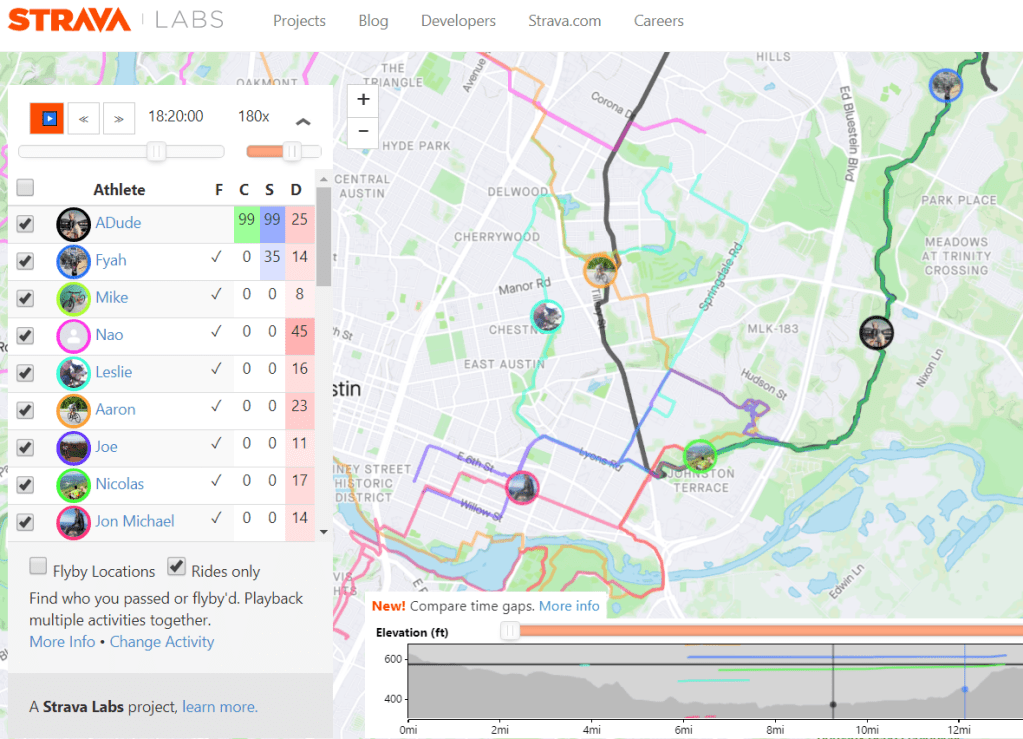Click ADude's avatar in athlete list
This screenshot has height=739, width=1023.
click(73, 223)
